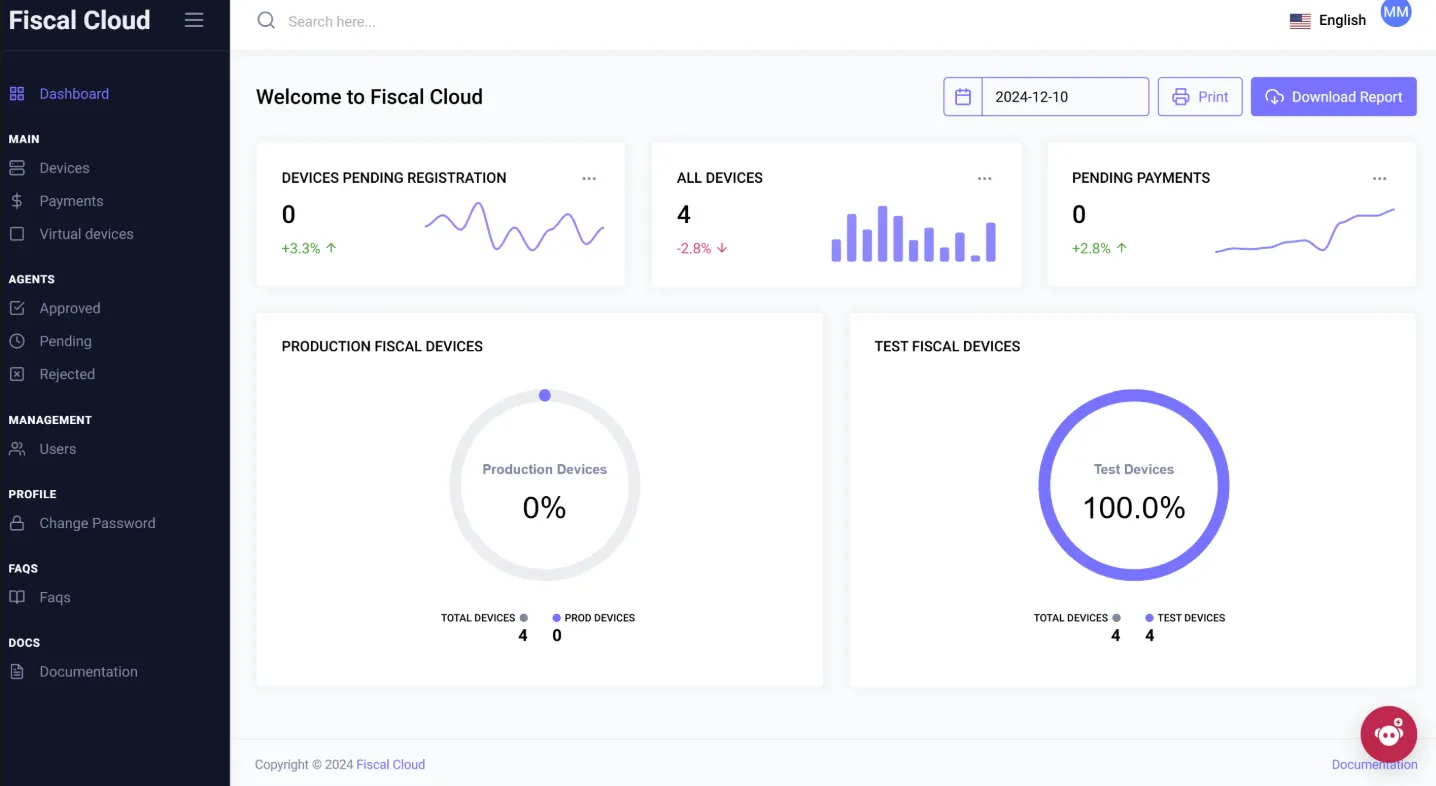The height and width of the screenshot is (786, 1436).
Task: Click the date field showing 2024-12-10
Action: pos(1065,97)
